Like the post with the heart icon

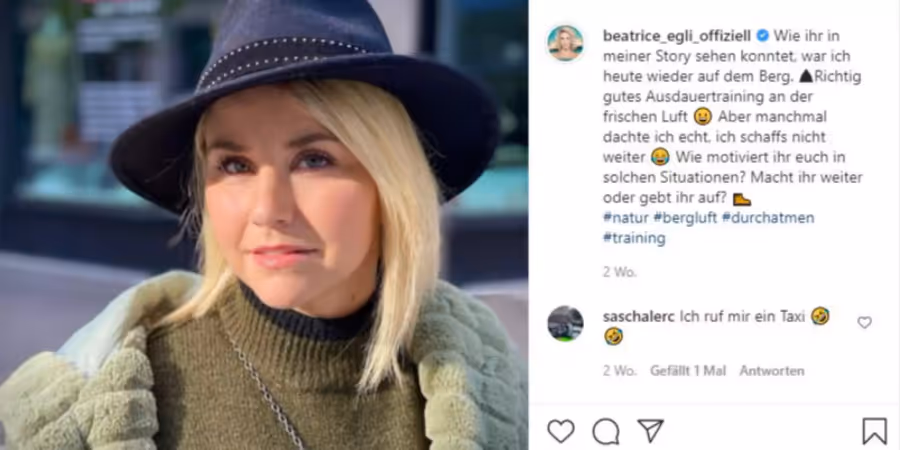coord(561,430)
